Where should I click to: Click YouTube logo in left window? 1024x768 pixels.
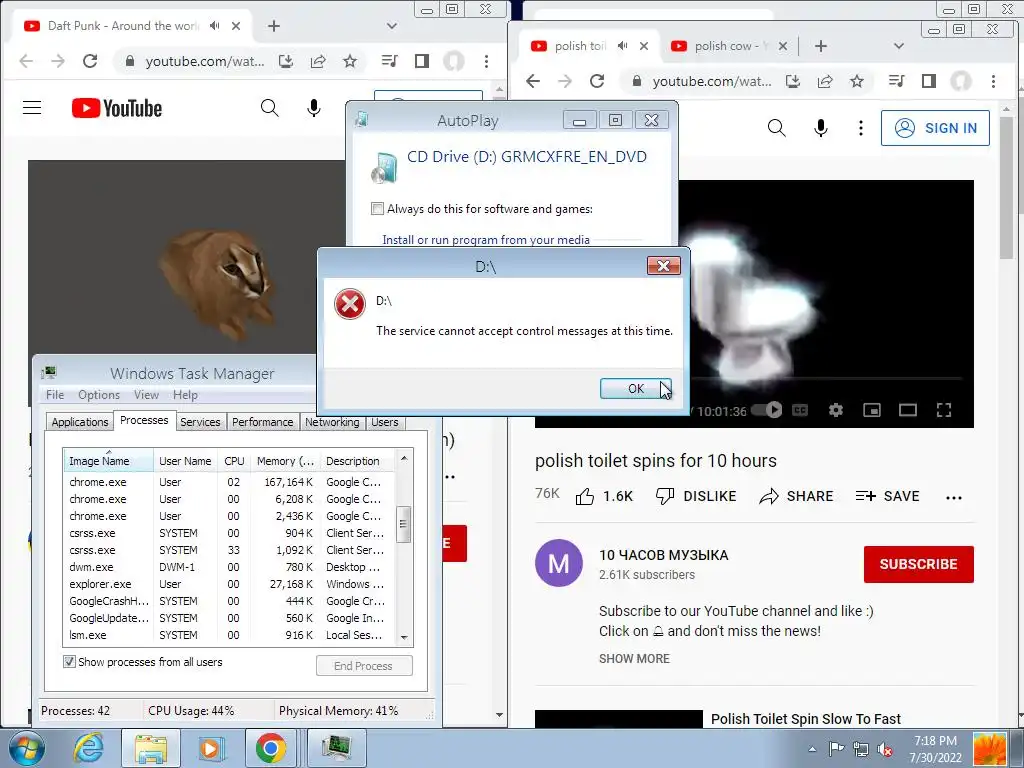[x=117, y=108]
